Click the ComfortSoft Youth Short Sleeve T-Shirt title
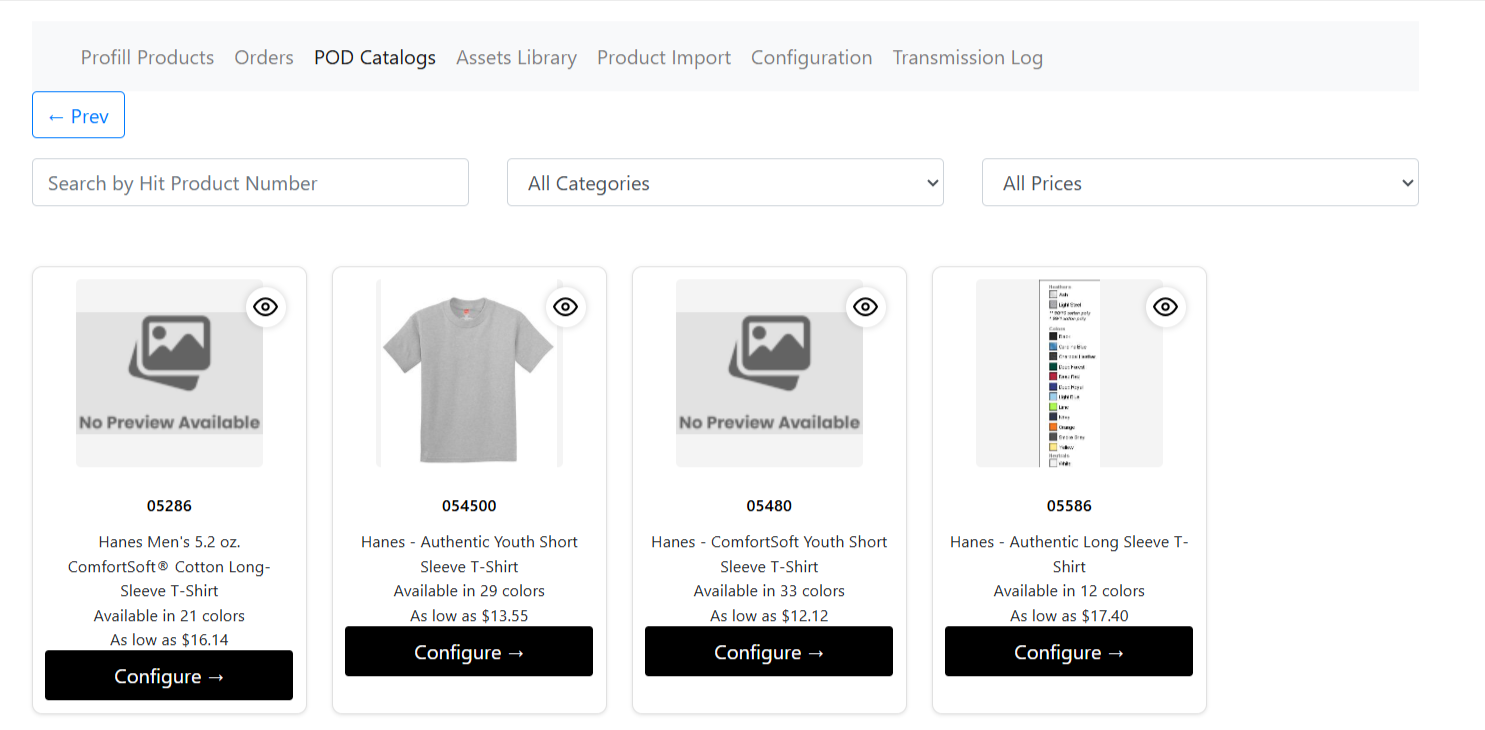 pyautogui.click(x=769, y=554)
